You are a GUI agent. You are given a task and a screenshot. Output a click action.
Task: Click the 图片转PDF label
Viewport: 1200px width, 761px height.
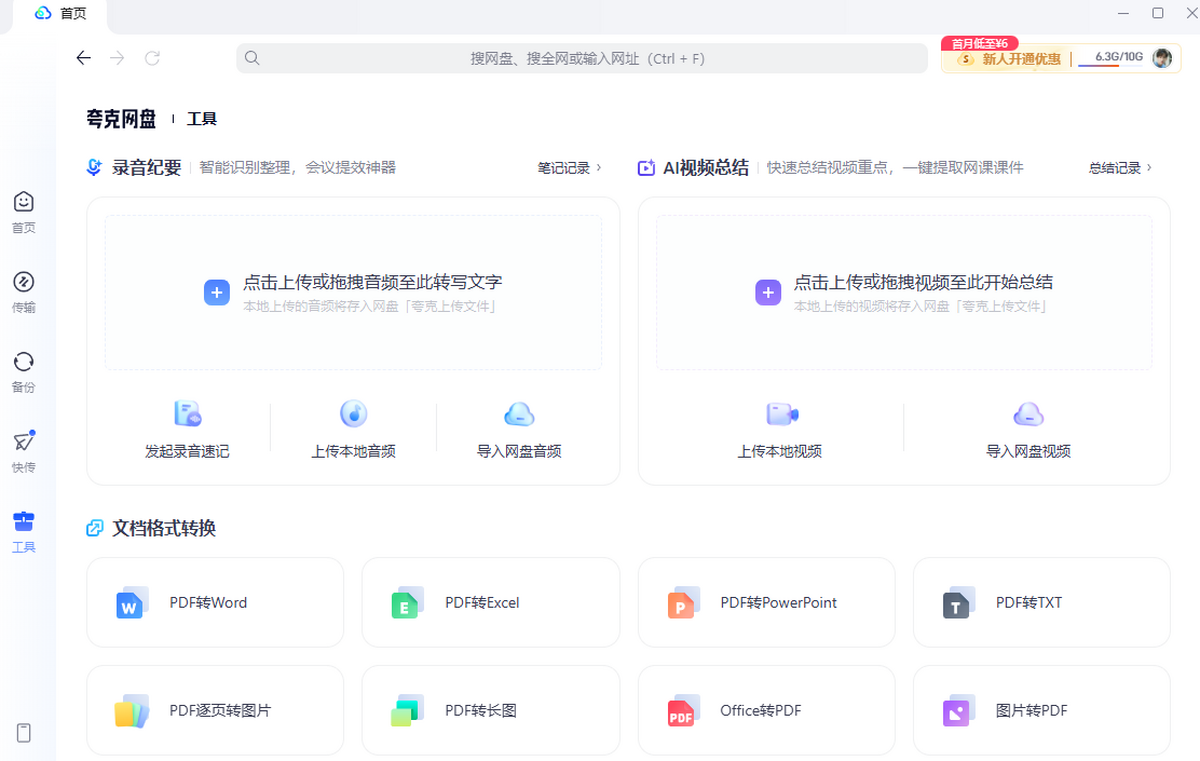click(1032, 711)
